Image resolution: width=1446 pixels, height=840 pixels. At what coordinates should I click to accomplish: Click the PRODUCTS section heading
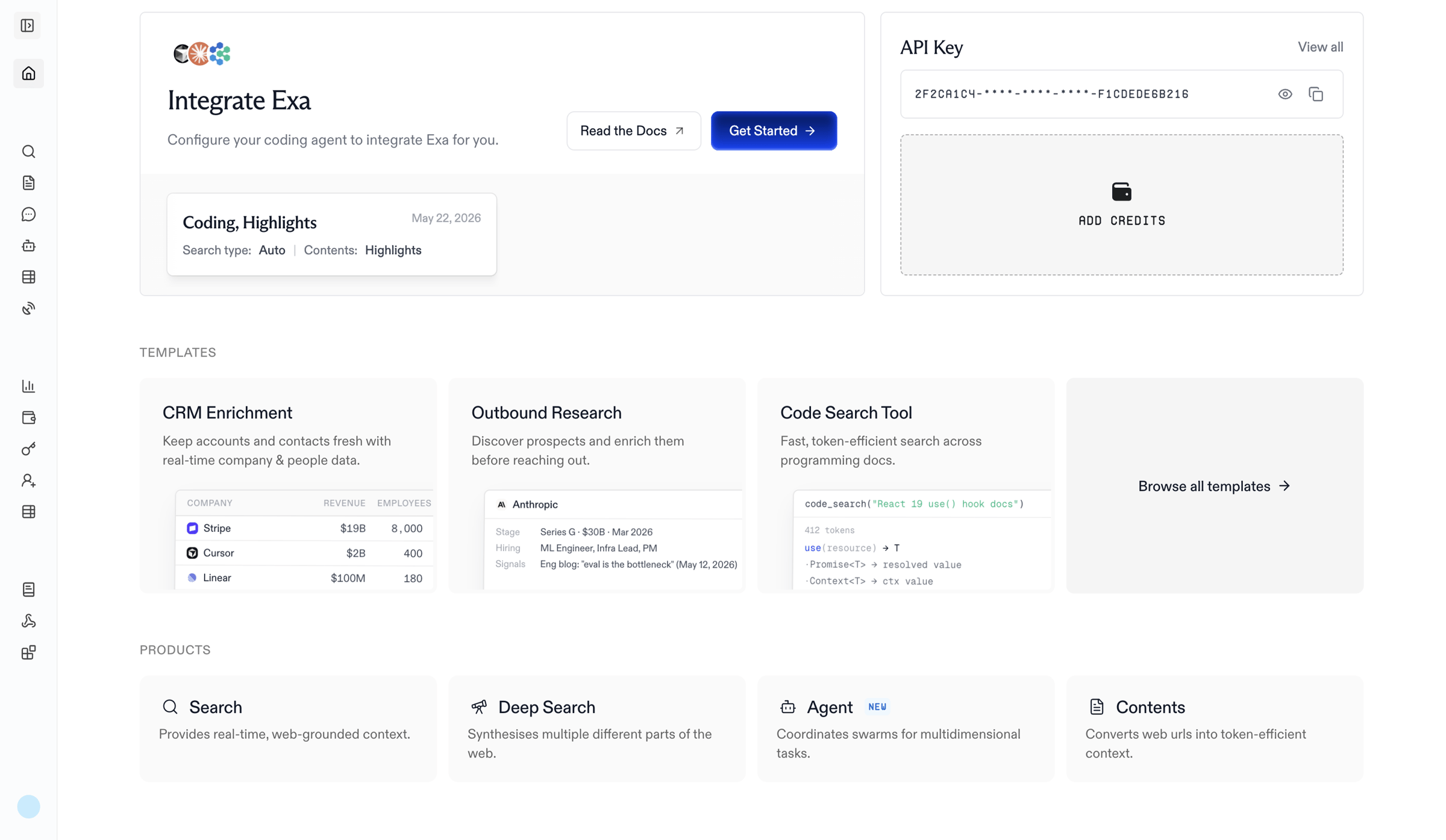click(175, 650)
